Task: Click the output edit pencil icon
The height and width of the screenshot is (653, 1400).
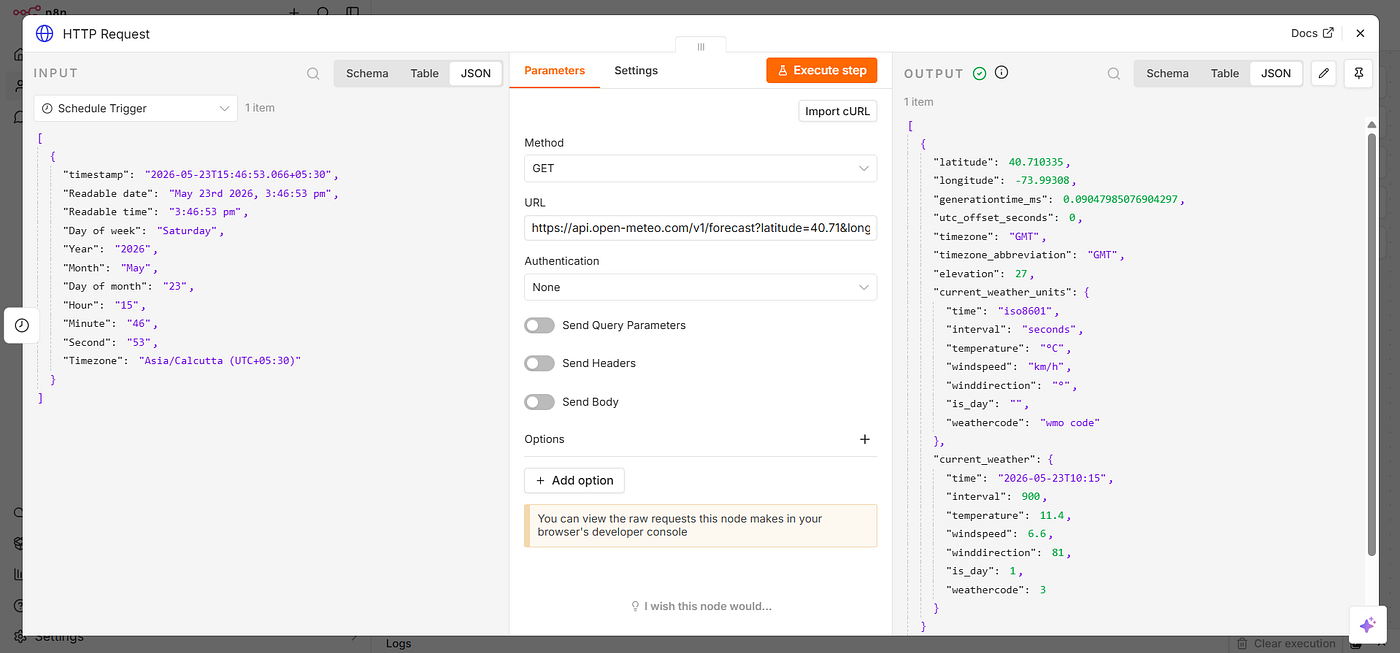Action: point(1323,73)
